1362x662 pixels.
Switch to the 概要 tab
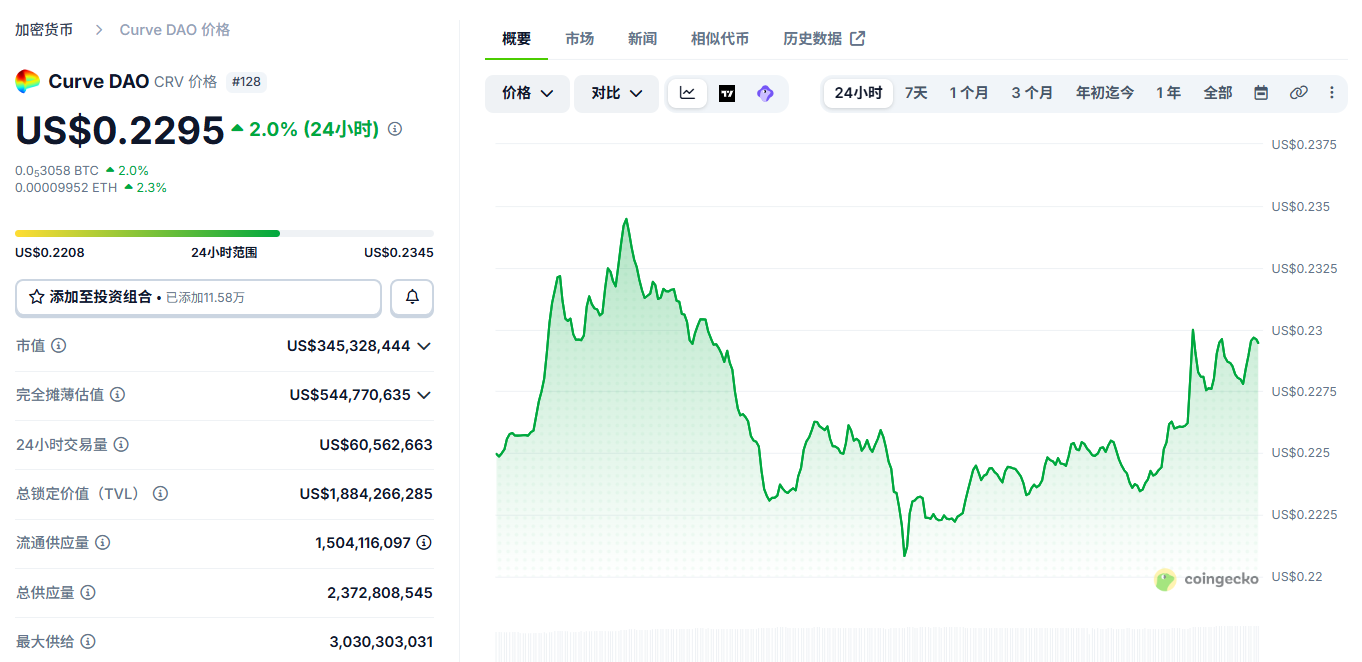(517, 38)
